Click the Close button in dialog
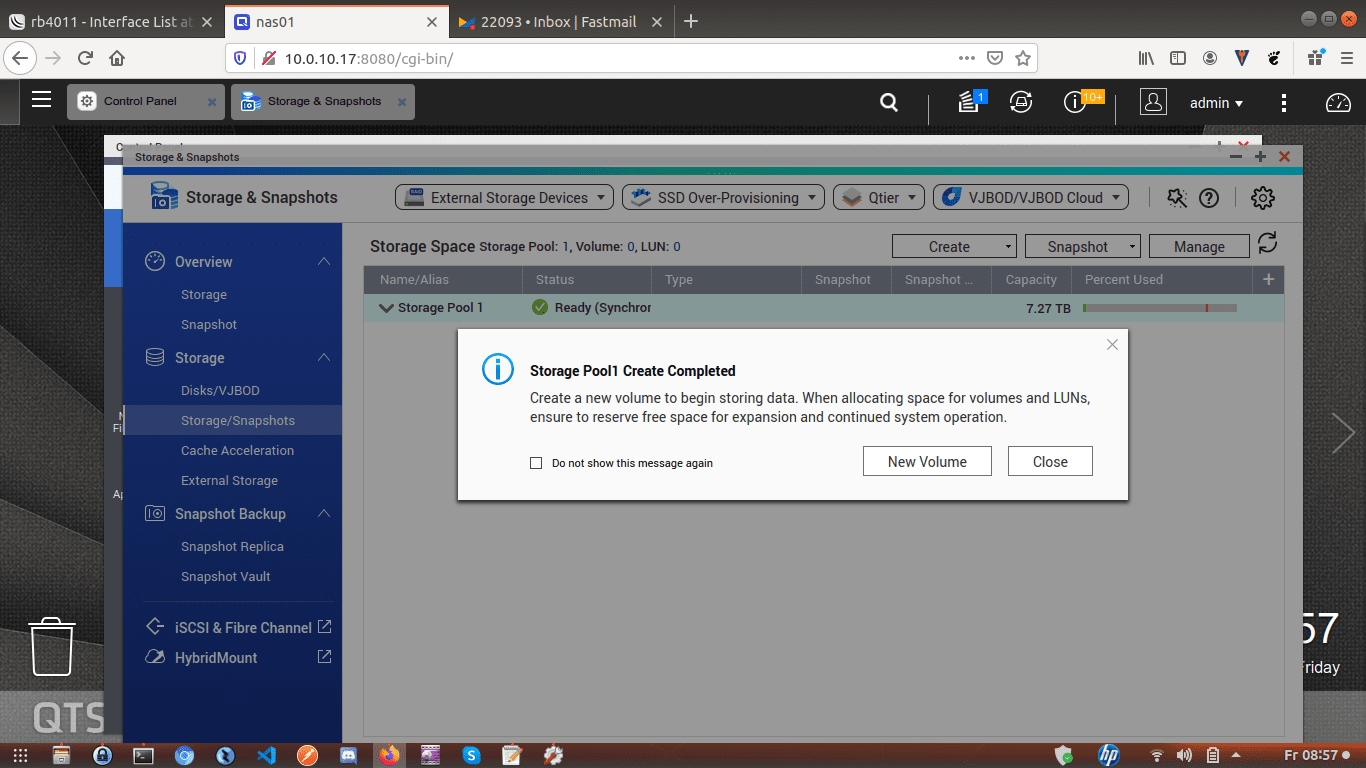The height and width of the screenshot is (768, 1366). pos(1050,461)
